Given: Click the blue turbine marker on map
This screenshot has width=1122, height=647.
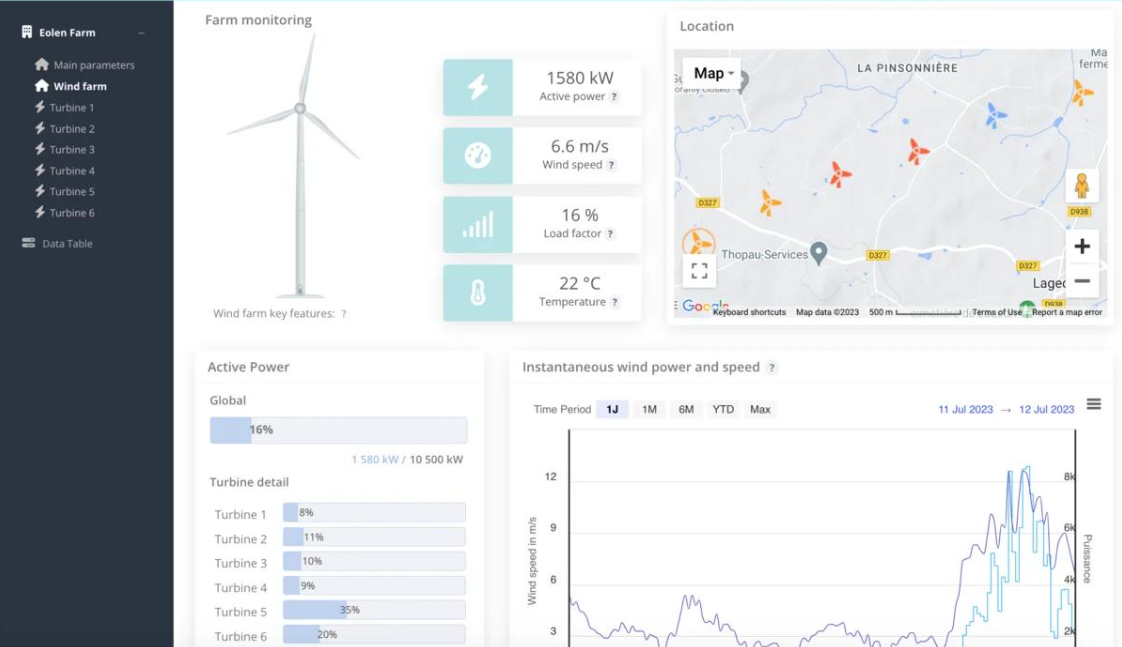Looking at the screenshot, I should point(994,115).
